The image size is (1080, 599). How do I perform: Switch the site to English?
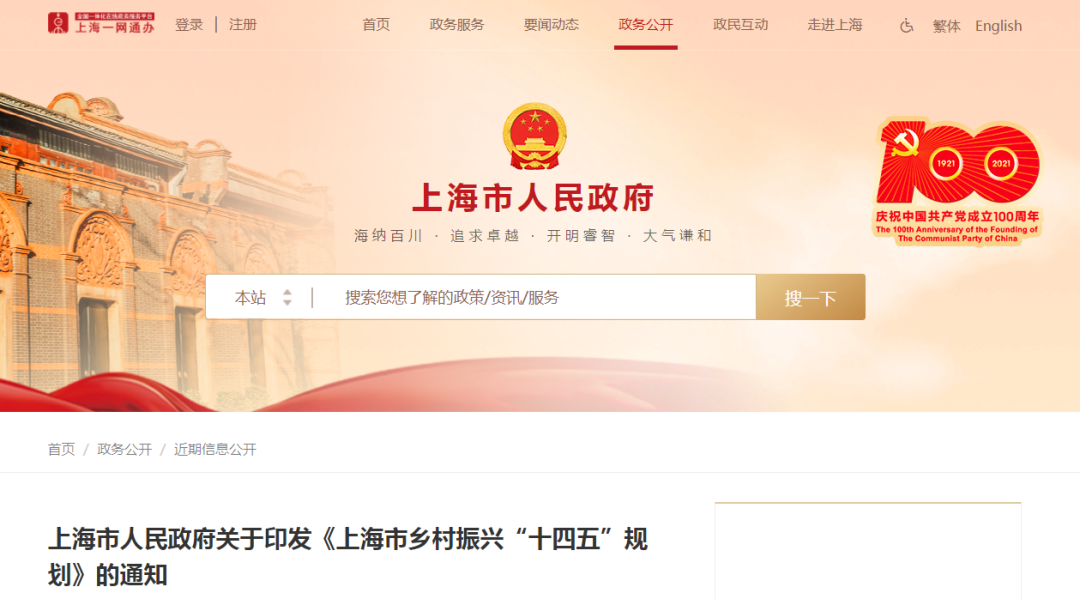tap(998, 26)
